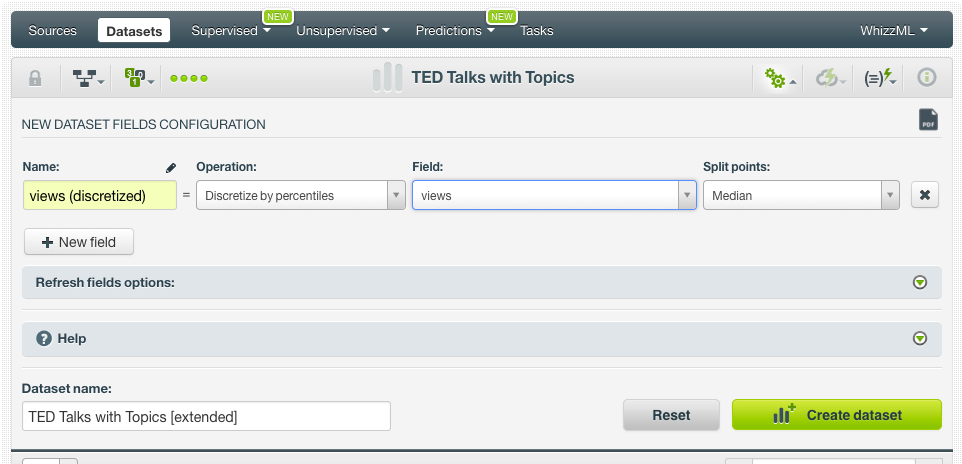
Task: Open the Operation dropdown Discretize by percentiles
Action: click(x=300, y=196)
